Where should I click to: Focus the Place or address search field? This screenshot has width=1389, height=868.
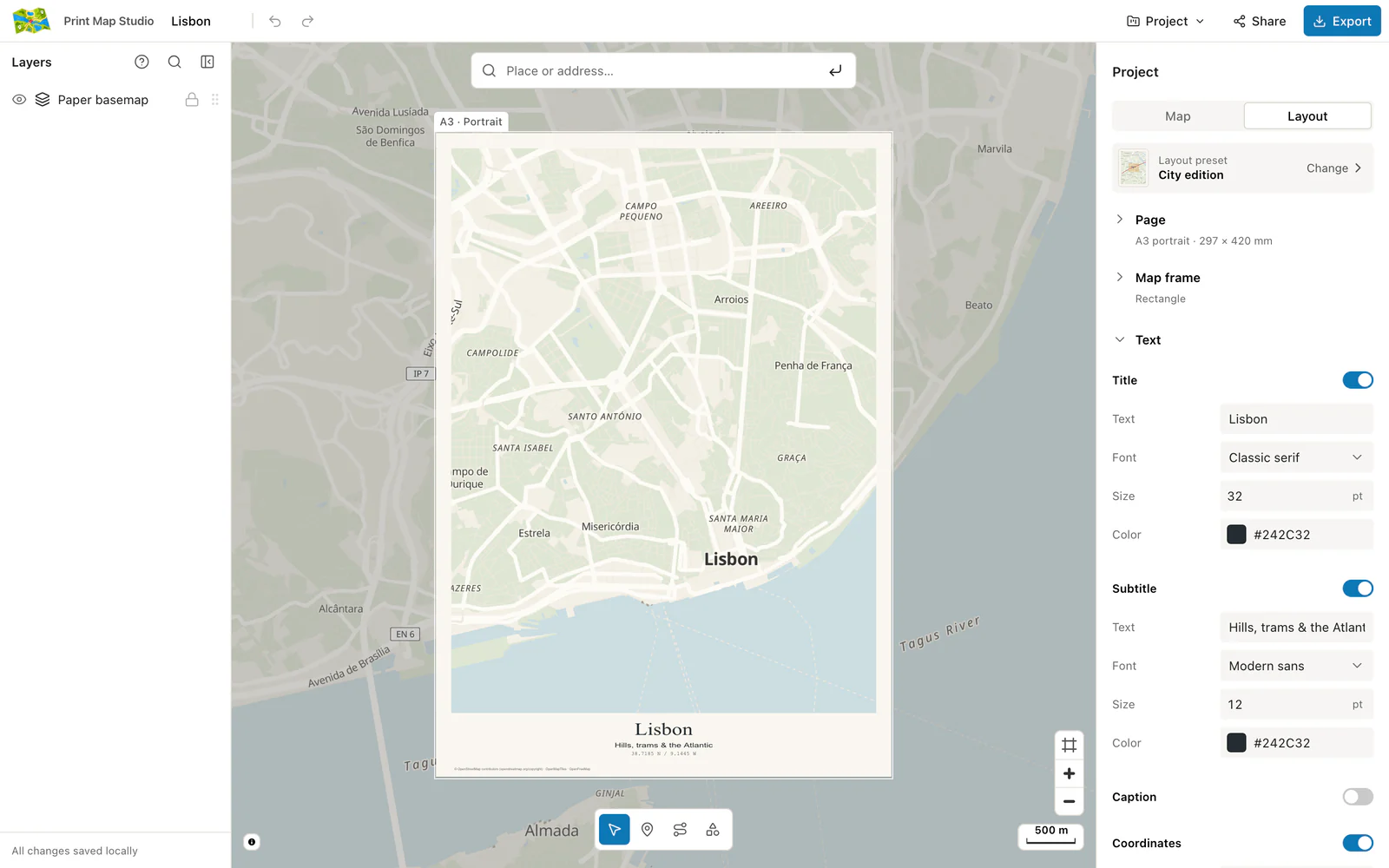pos(663,70)
